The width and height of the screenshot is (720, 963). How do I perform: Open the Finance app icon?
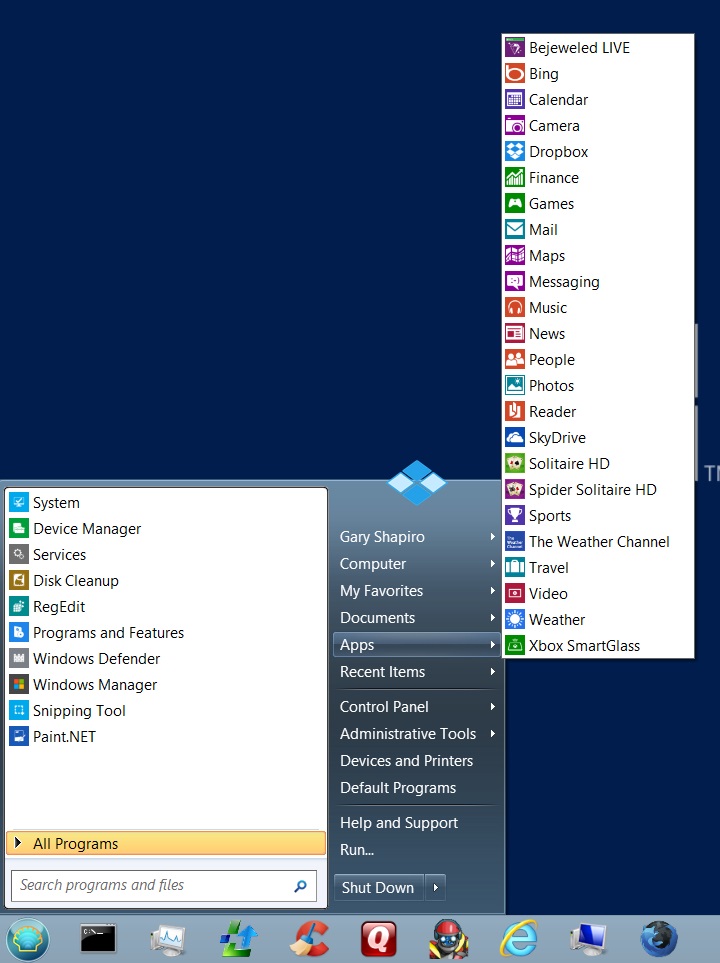pyautogui.click(x=515, y=177)
